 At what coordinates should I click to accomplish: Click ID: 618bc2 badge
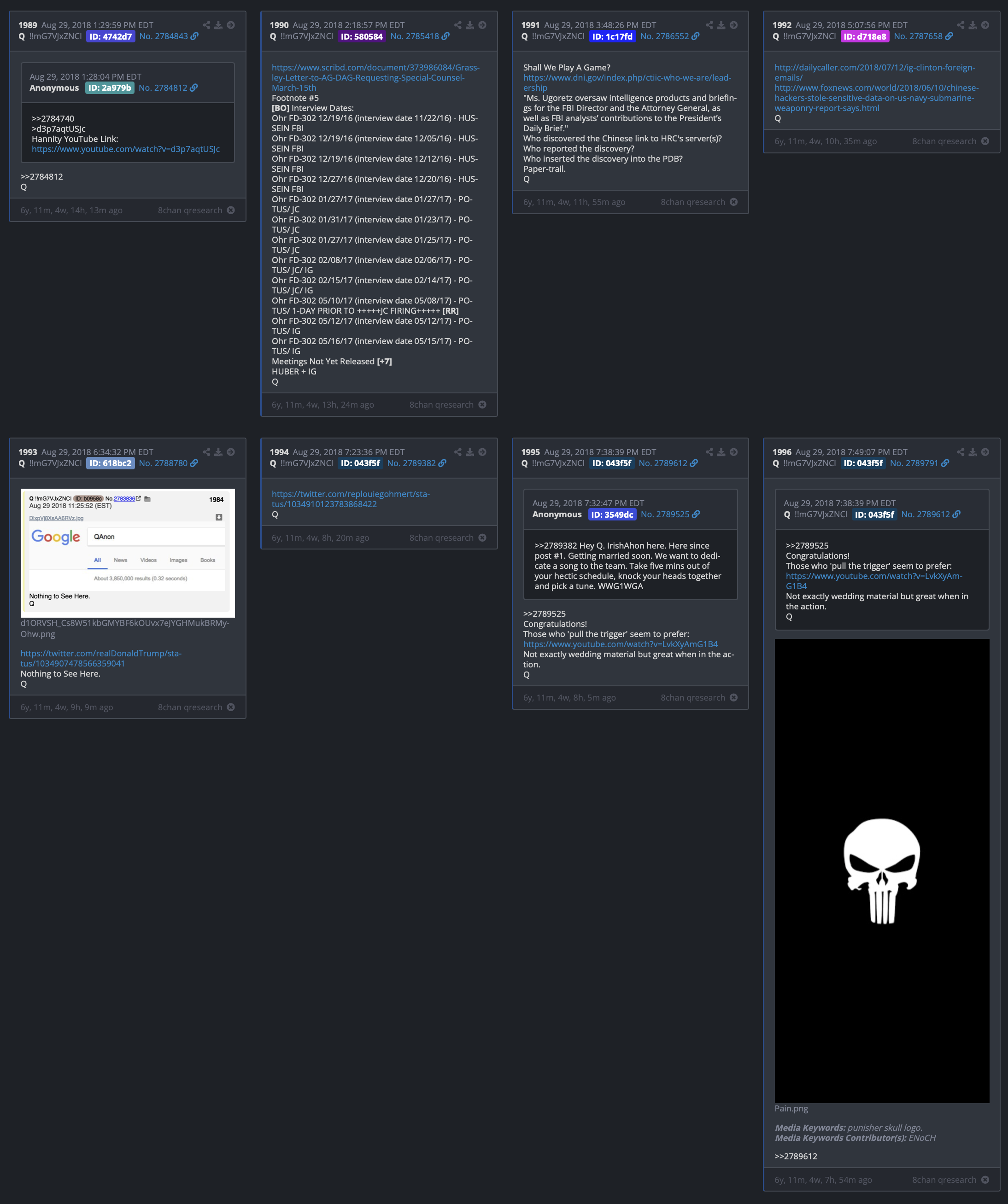pyautogui.click(x=110, y=463)
